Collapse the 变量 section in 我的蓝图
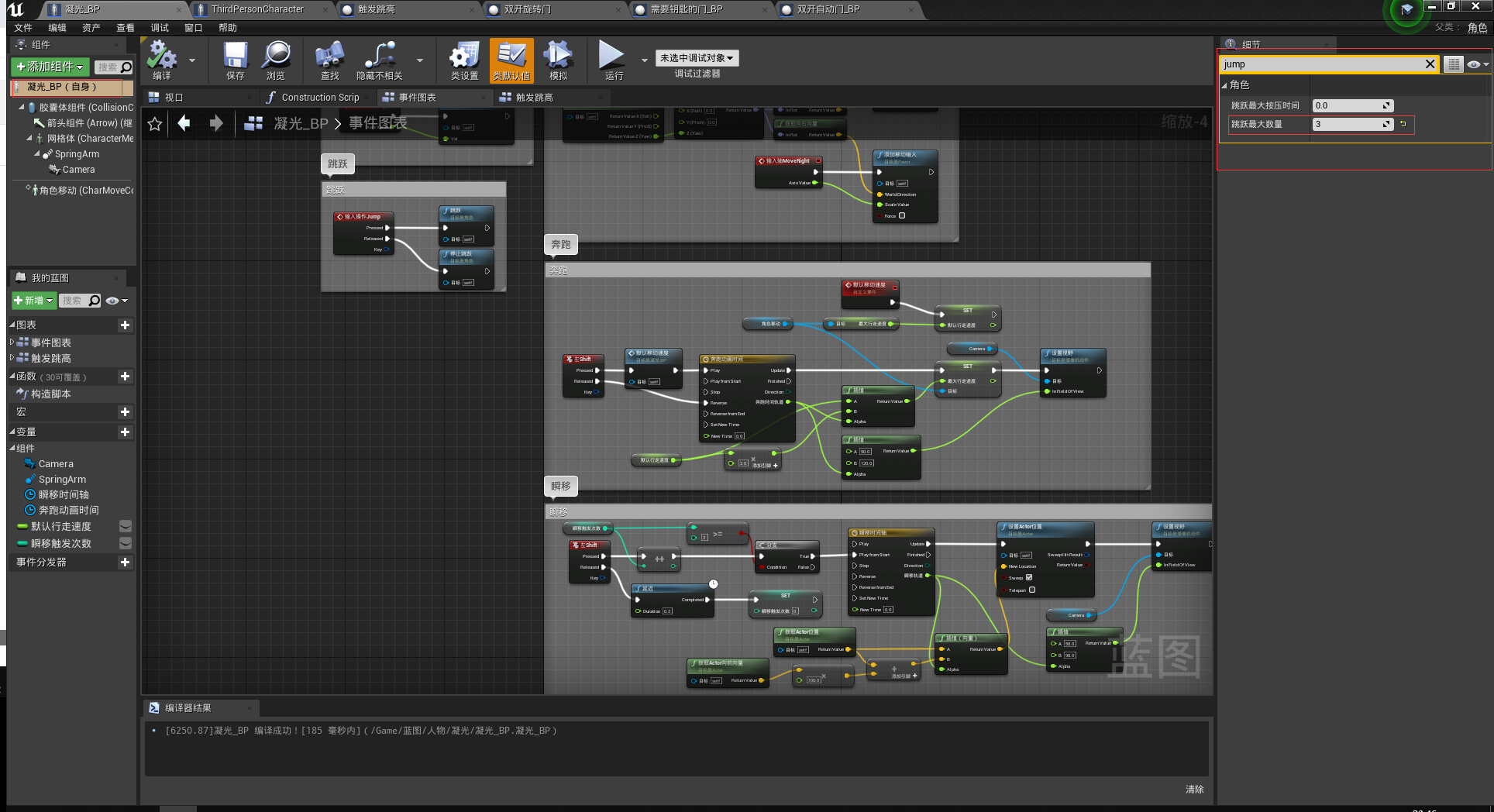Screen dimensions: 1494x812 pos(12,432)
